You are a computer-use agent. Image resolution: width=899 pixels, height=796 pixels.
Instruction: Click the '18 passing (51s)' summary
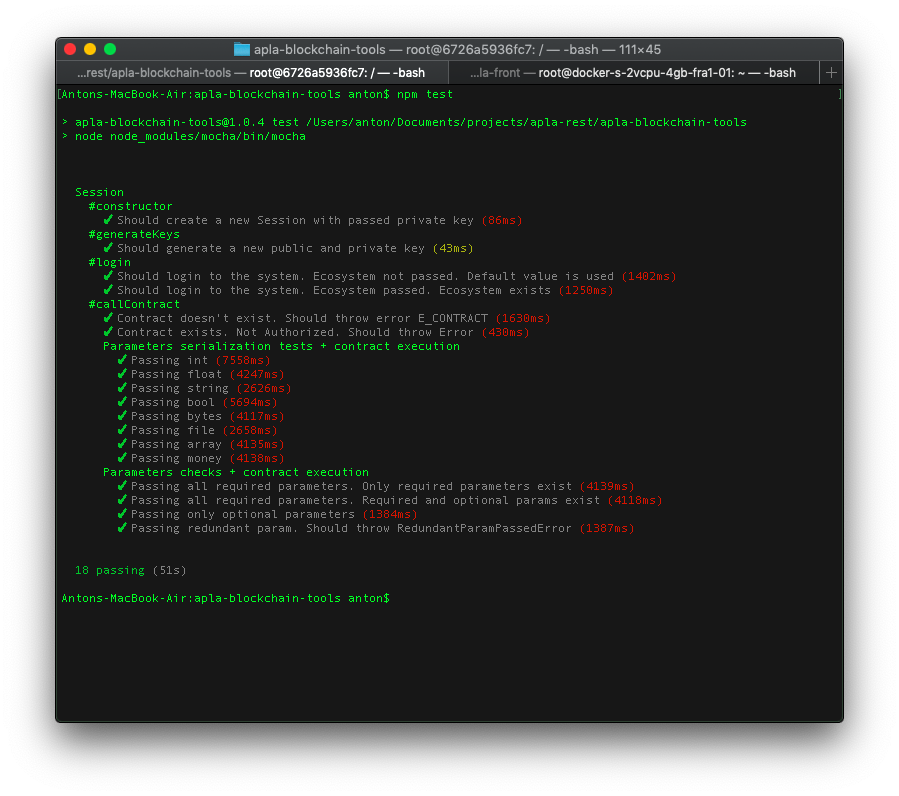click(131, 570)
